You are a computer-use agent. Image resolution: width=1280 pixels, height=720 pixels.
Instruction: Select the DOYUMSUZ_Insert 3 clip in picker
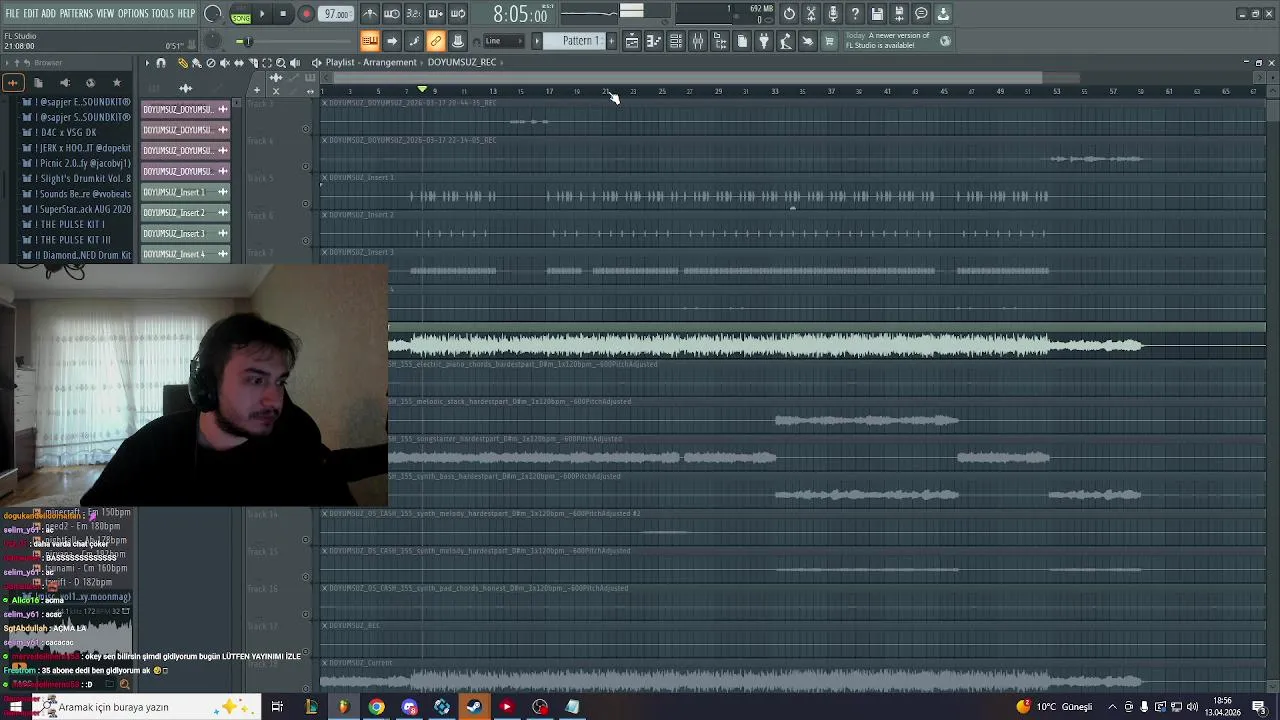point(185,233)
